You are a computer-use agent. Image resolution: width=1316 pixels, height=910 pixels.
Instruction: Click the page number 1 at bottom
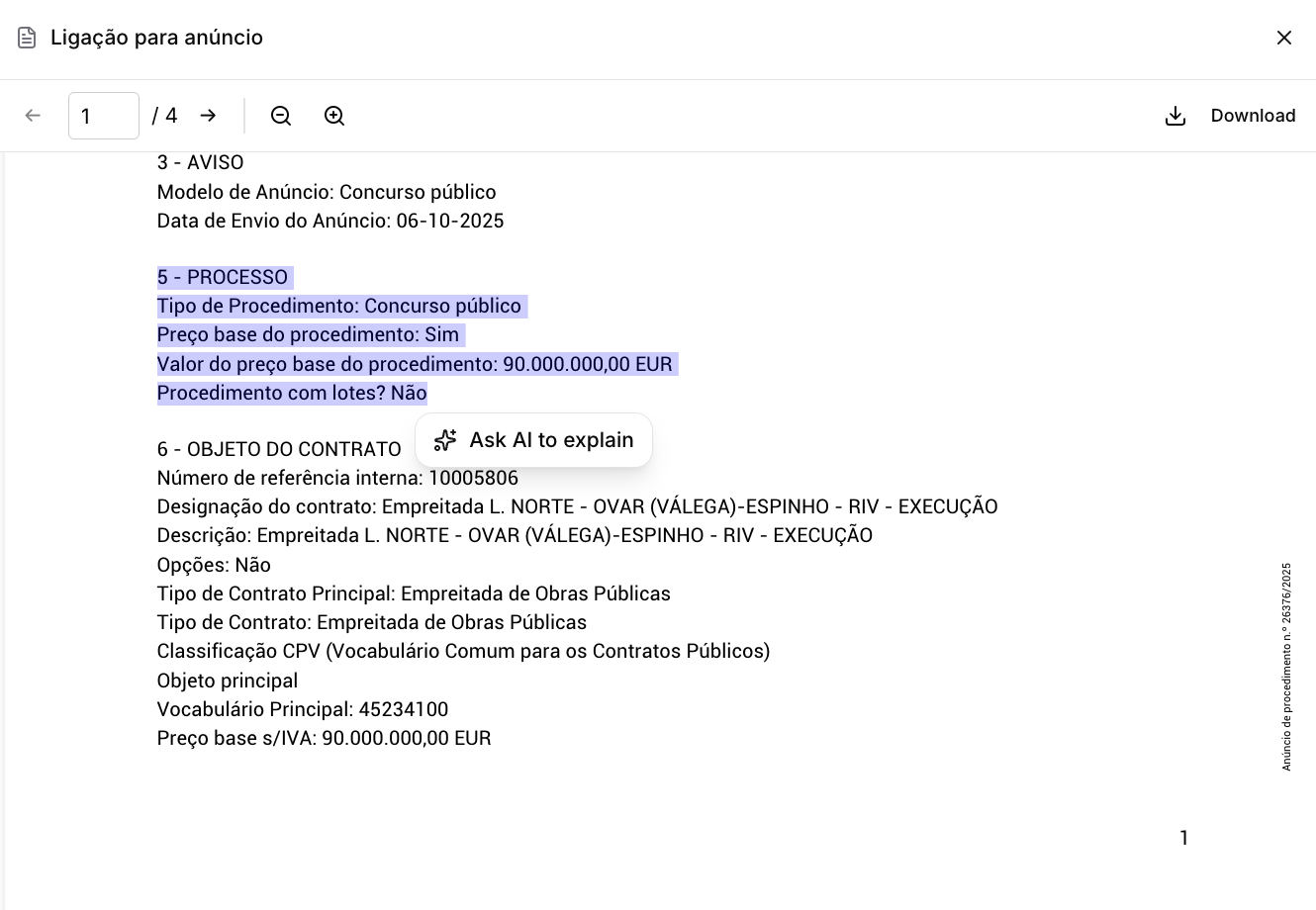1183,838
